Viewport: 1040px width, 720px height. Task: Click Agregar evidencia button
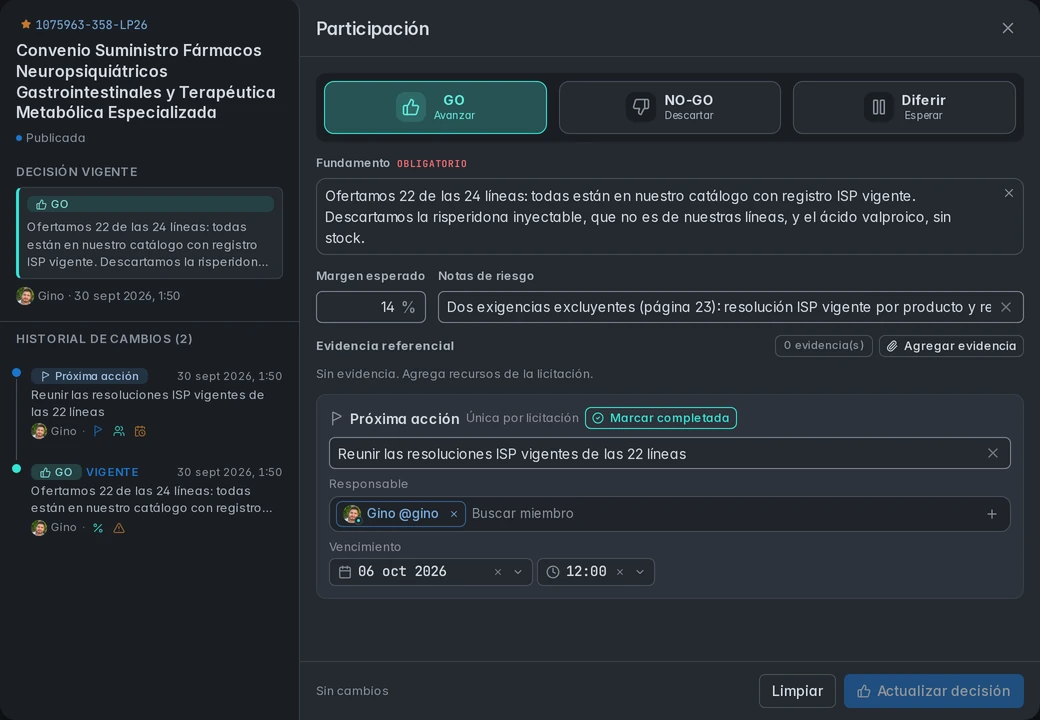951,345
